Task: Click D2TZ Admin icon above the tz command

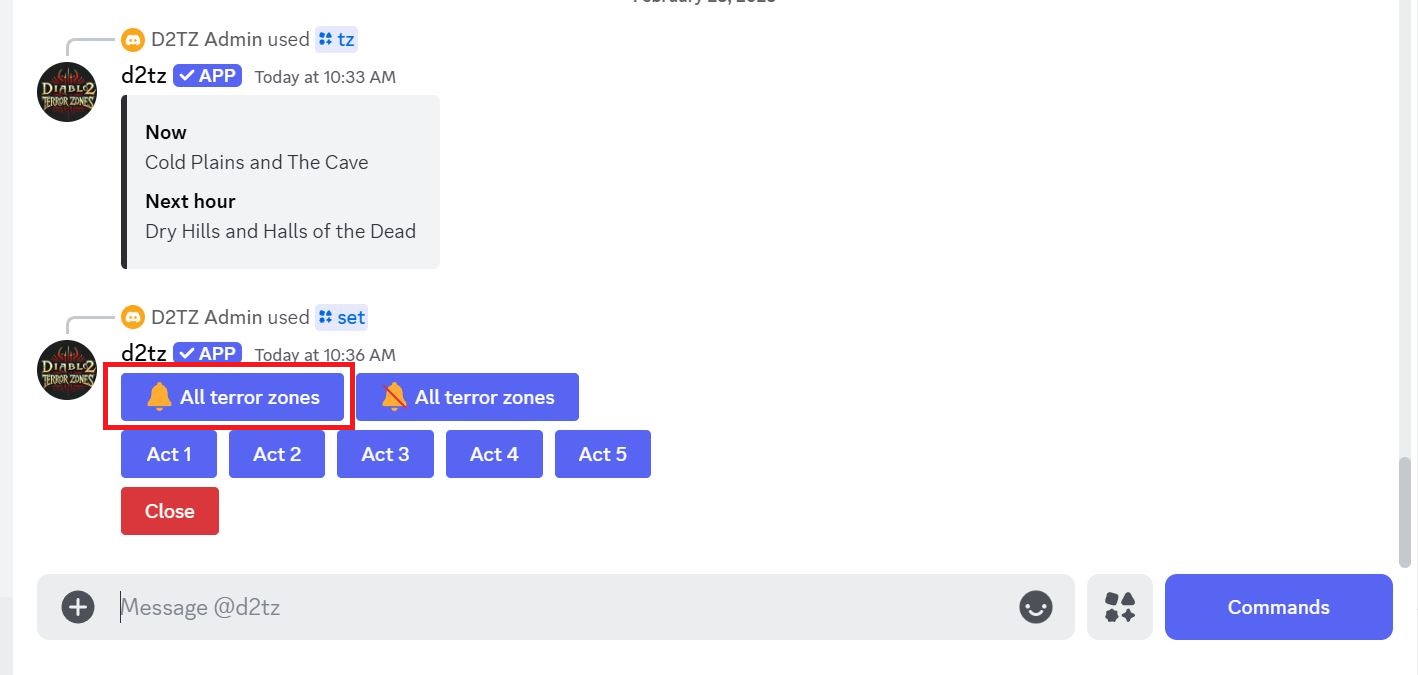Action: (133, 40)
